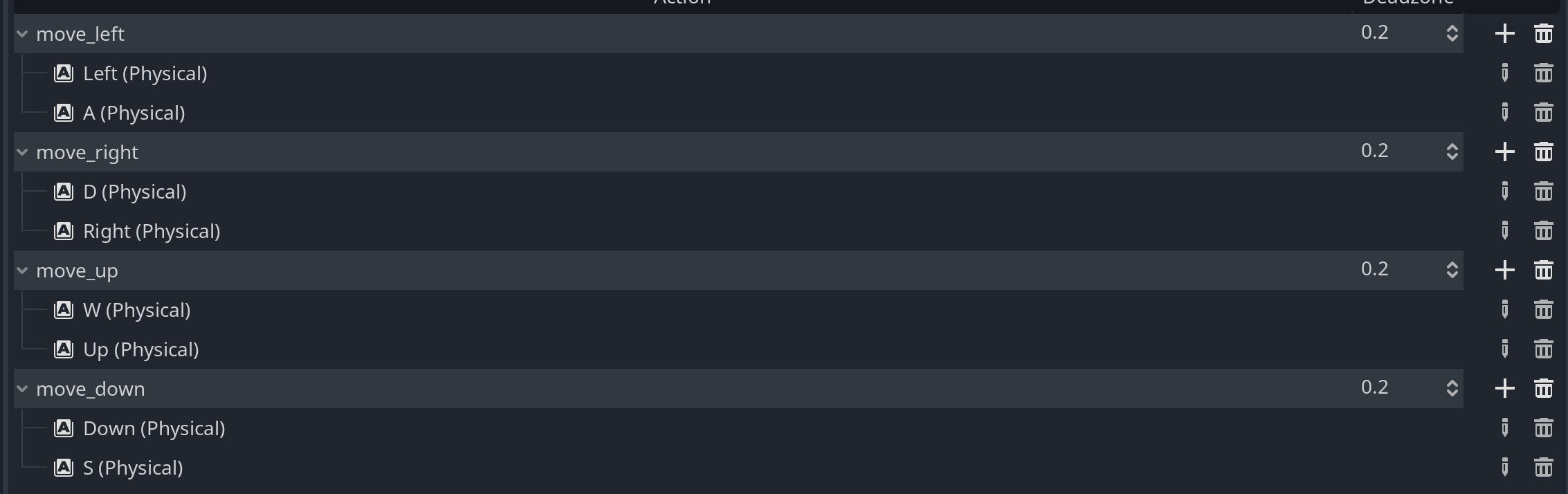Edit the D (Physical) key event
Screen dimensions: 1568x494
1504,191
